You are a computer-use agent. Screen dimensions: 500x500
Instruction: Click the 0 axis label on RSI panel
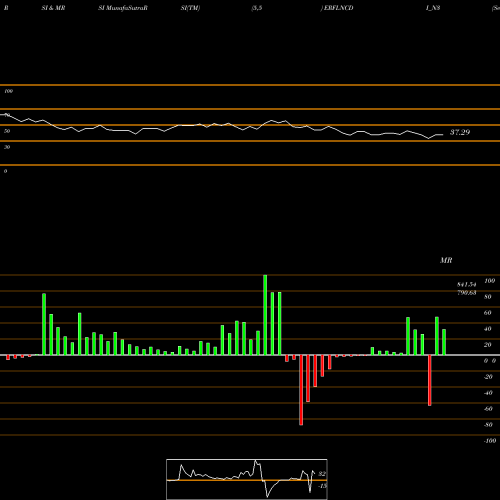coord(5,171)
